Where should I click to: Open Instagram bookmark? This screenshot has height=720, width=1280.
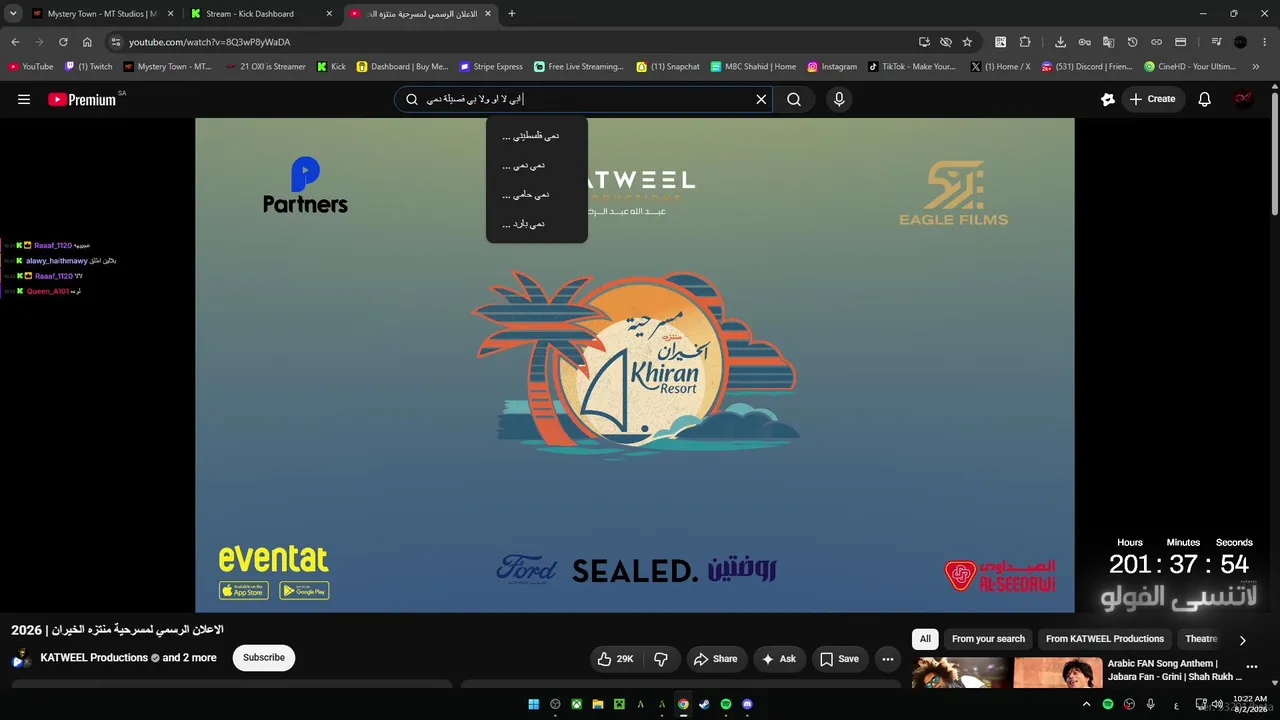tap(832, 67)
